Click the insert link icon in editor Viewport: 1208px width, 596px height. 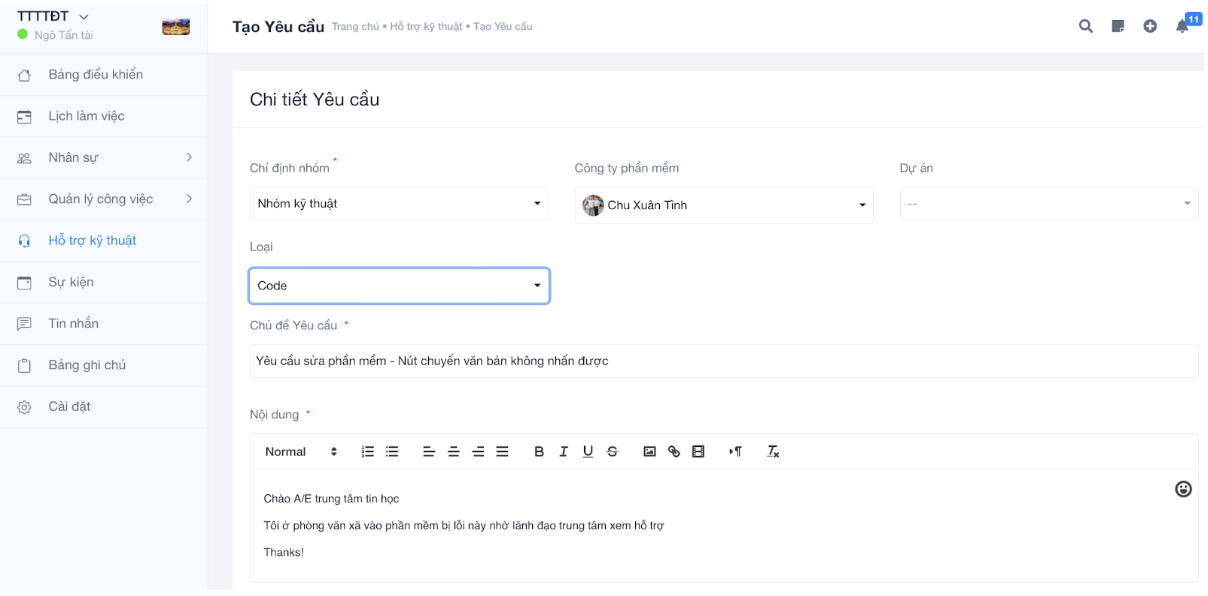click(x=674, y=452)
